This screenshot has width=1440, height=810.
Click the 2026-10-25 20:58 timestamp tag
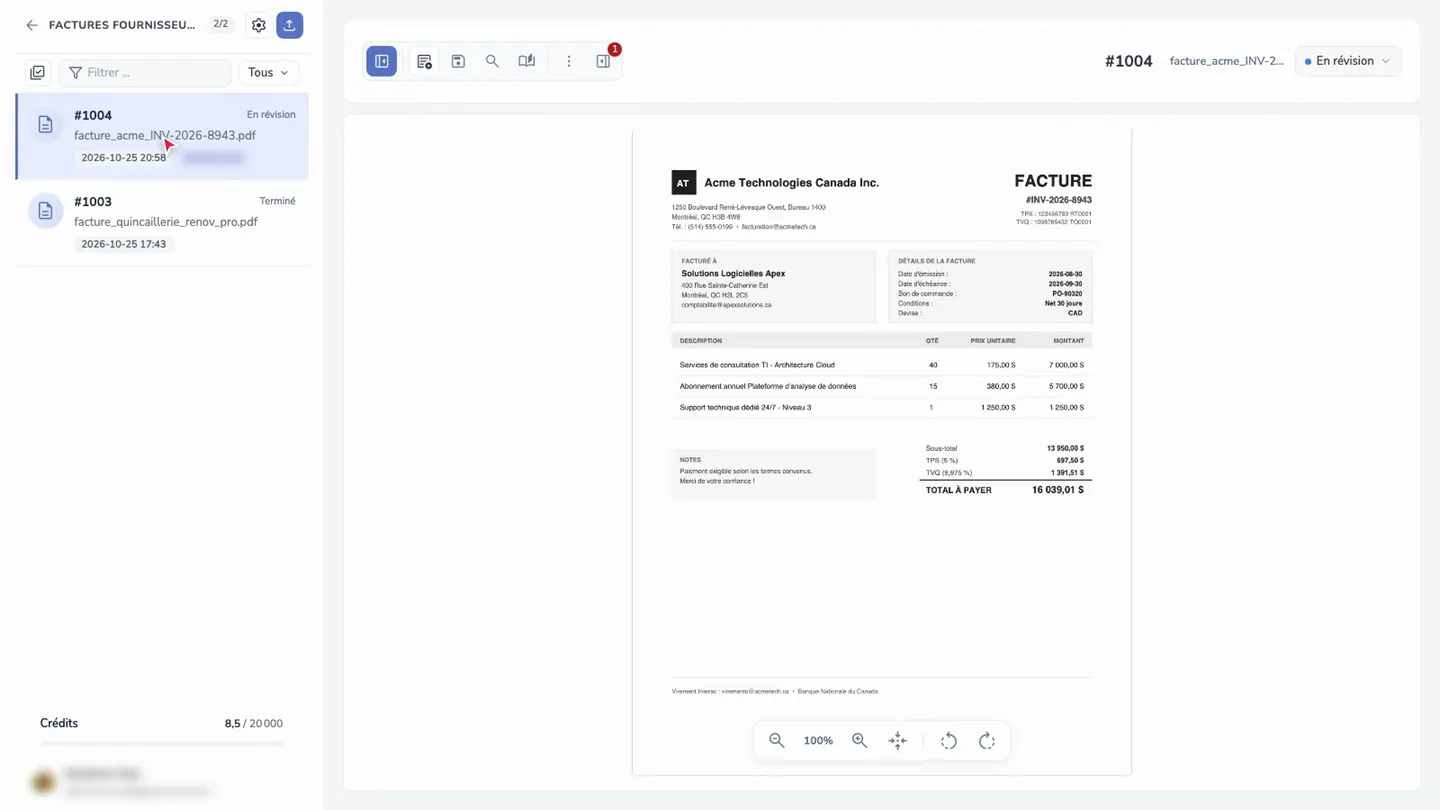[124, 158]
